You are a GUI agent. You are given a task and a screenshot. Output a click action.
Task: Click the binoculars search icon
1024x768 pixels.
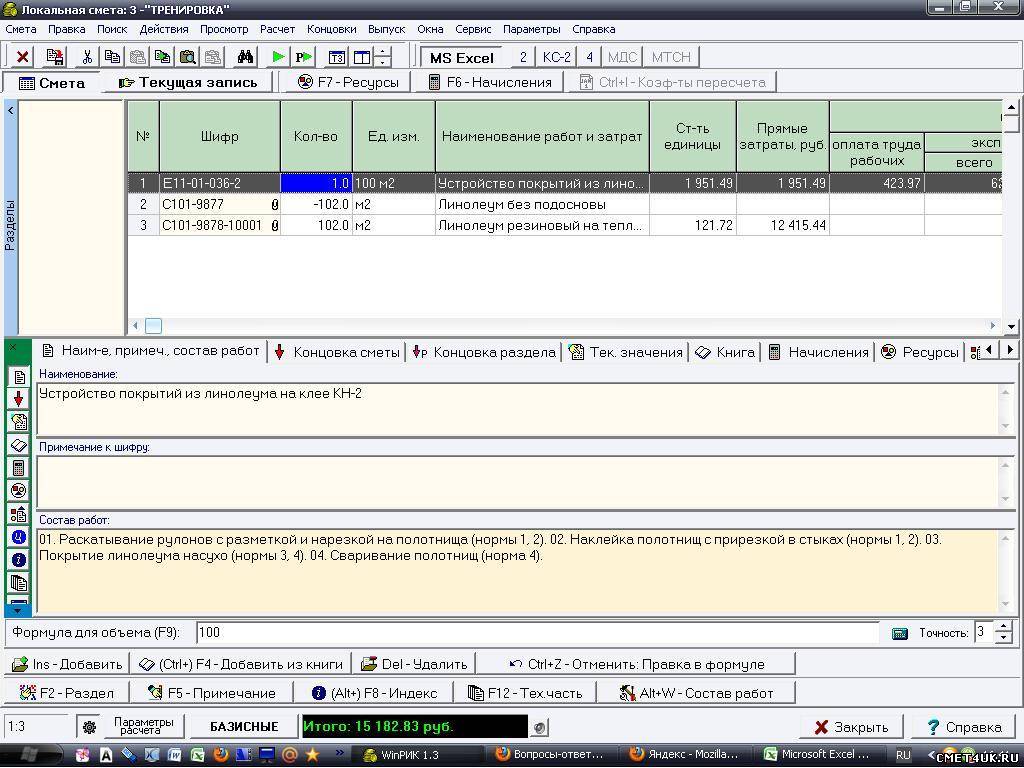[245, 57]
